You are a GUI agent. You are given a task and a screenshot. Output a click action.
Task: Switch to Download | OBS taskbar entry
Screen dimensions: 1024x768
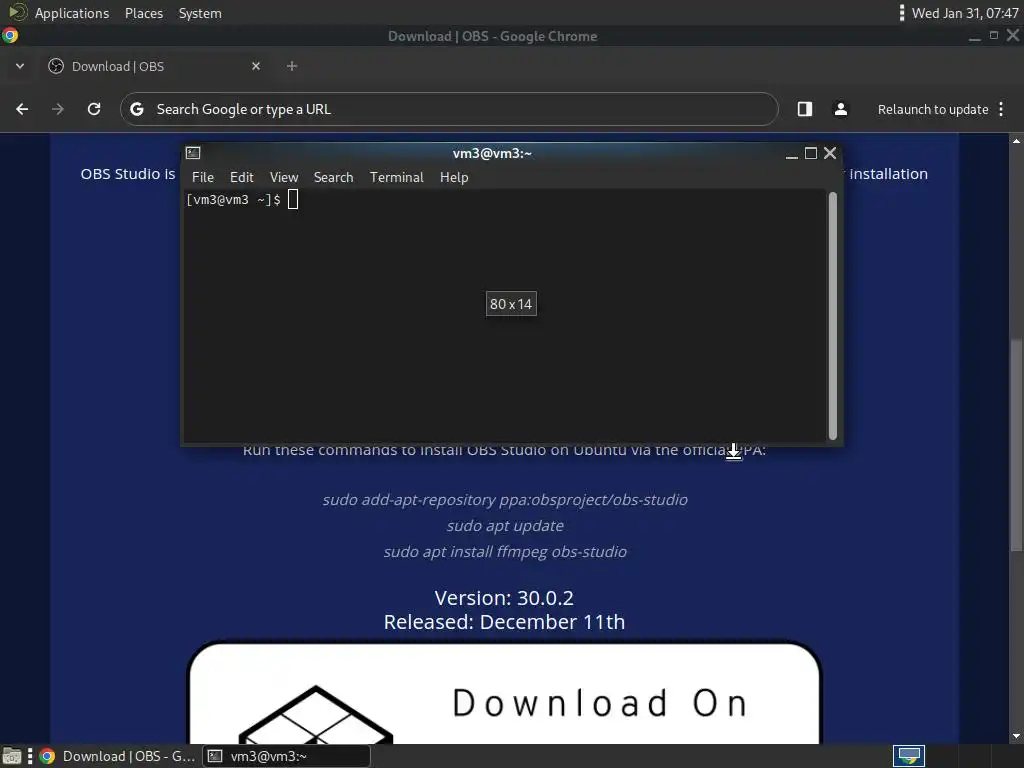click(x=118, y=756)
